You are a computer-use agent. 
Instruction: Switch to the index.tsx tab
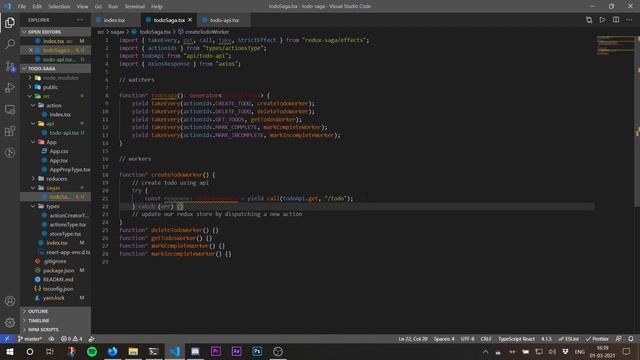tap(114, 20)
